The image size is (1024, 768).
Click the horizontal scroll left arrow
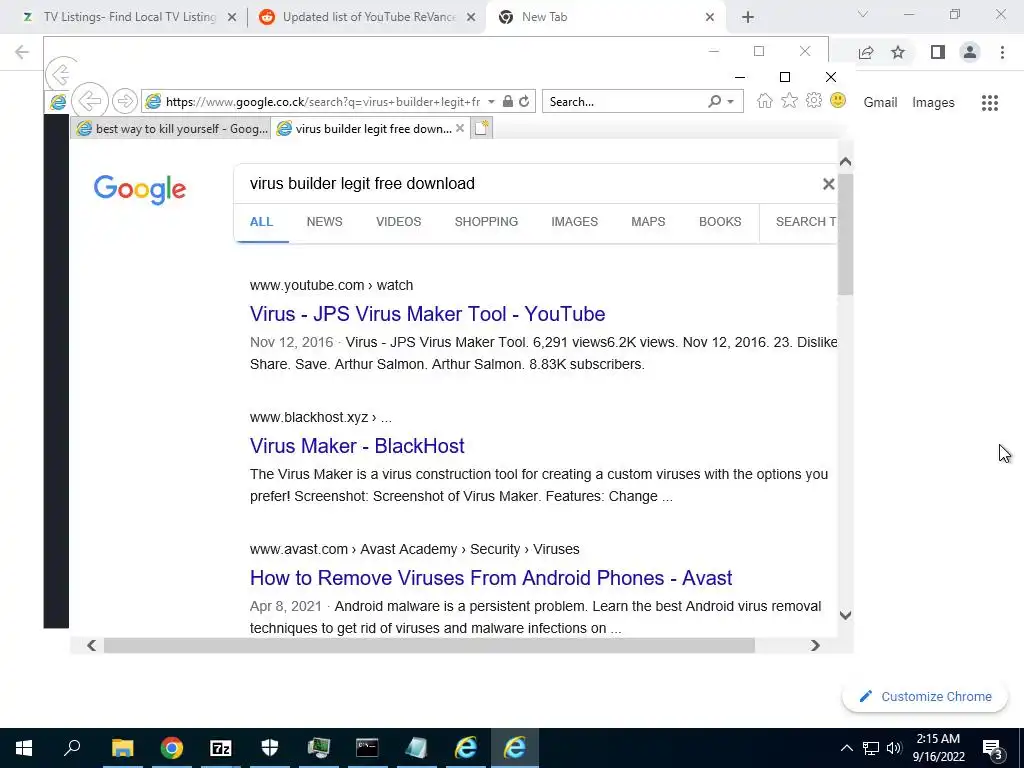[91, 645]
